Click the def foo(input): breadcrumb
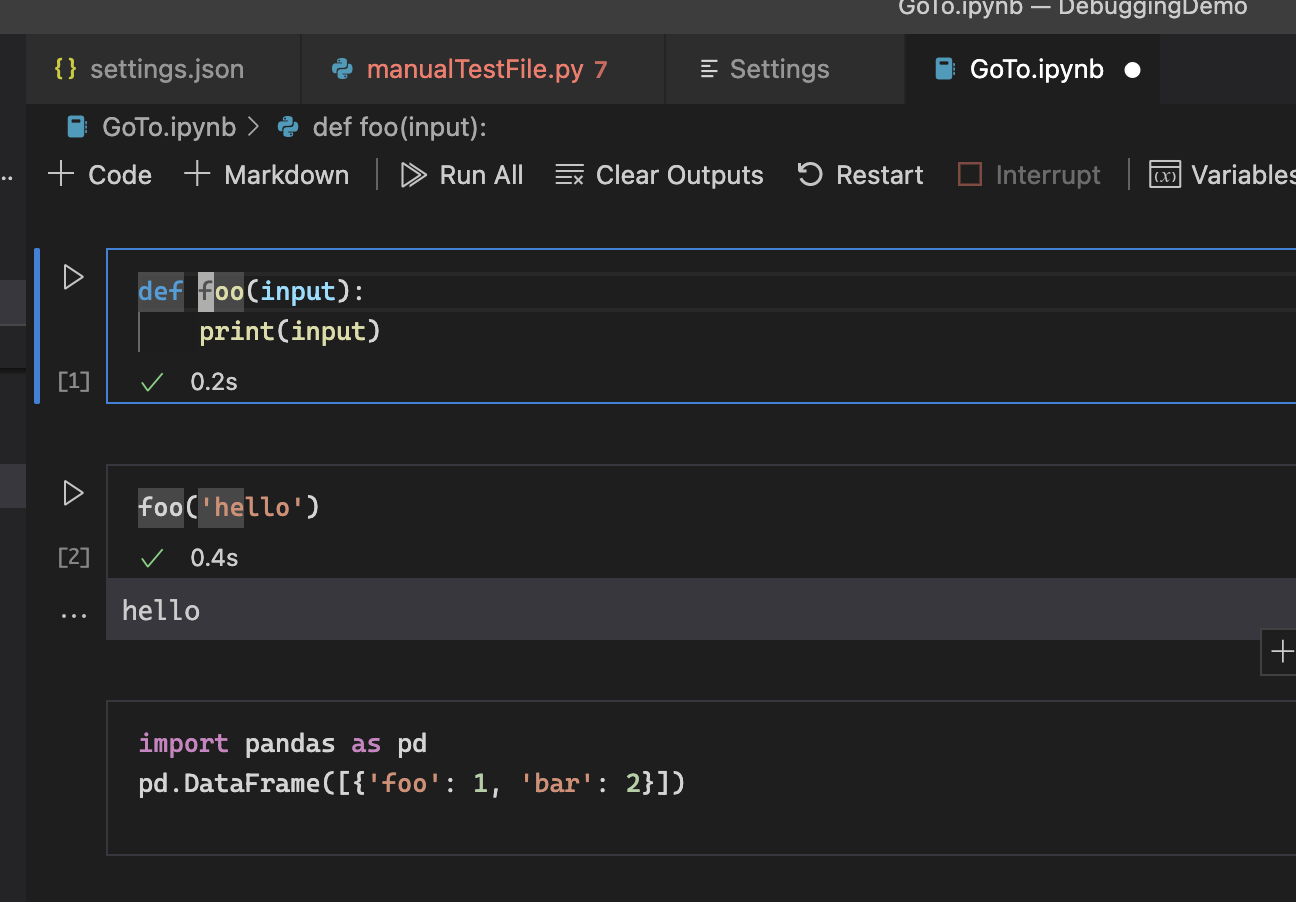Screen dimensions: 1296x902 399,127
